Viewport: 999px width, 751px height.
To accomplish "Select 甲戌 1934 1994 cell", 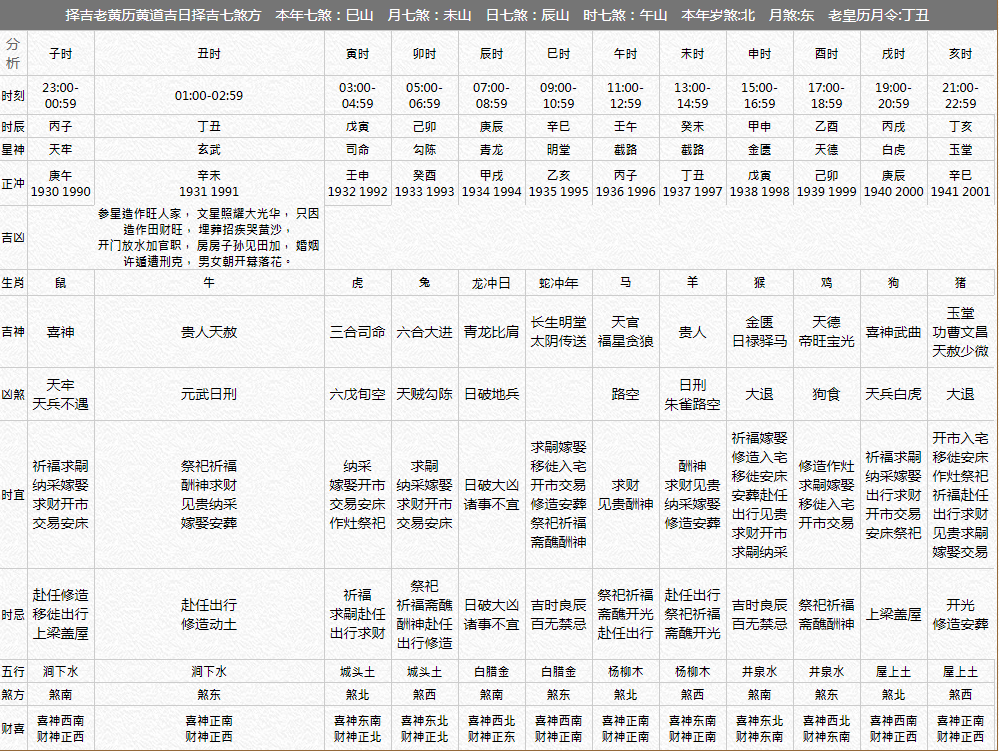I will point(491,183).
